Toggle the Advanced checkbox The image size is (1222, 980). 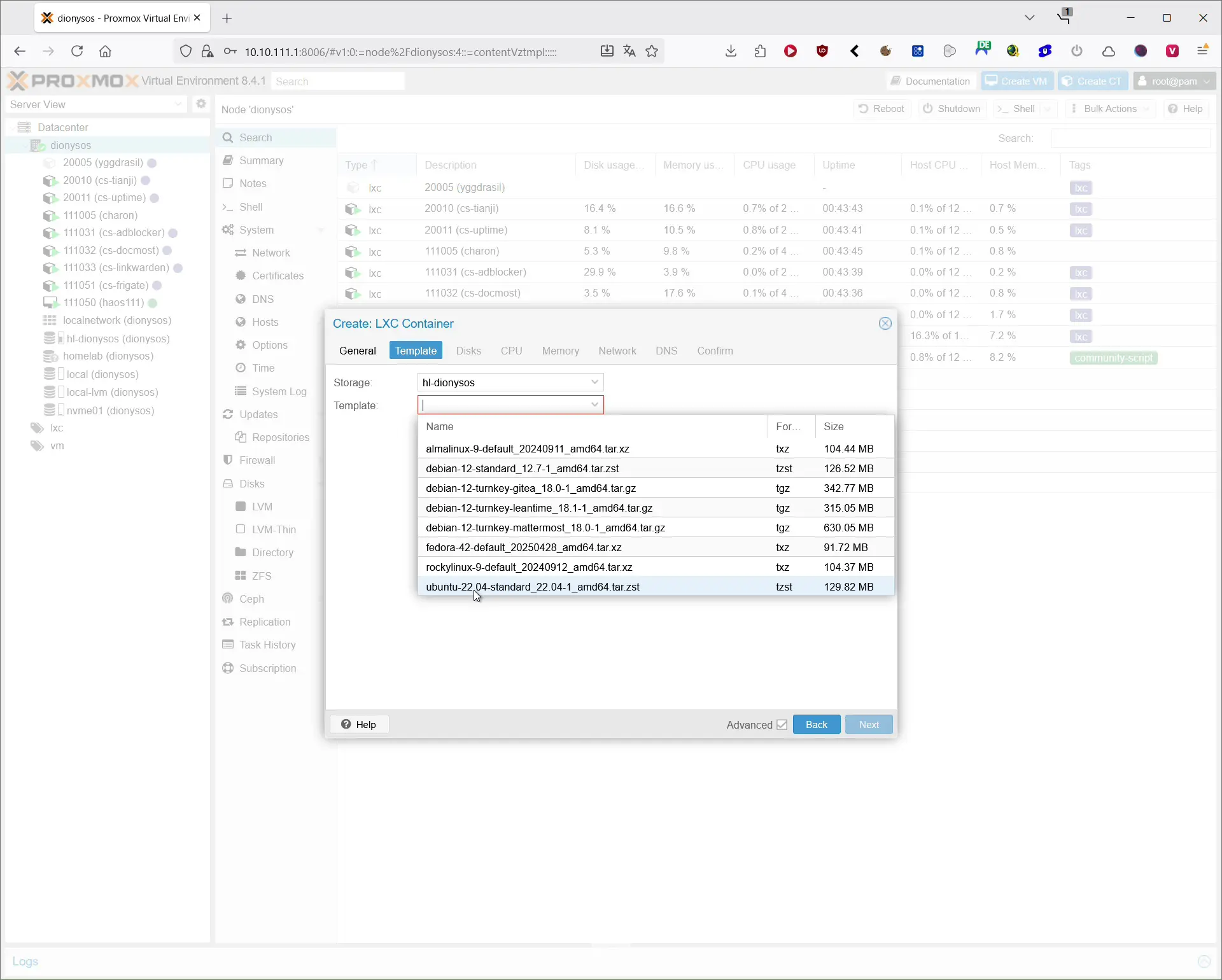(782, 725)
